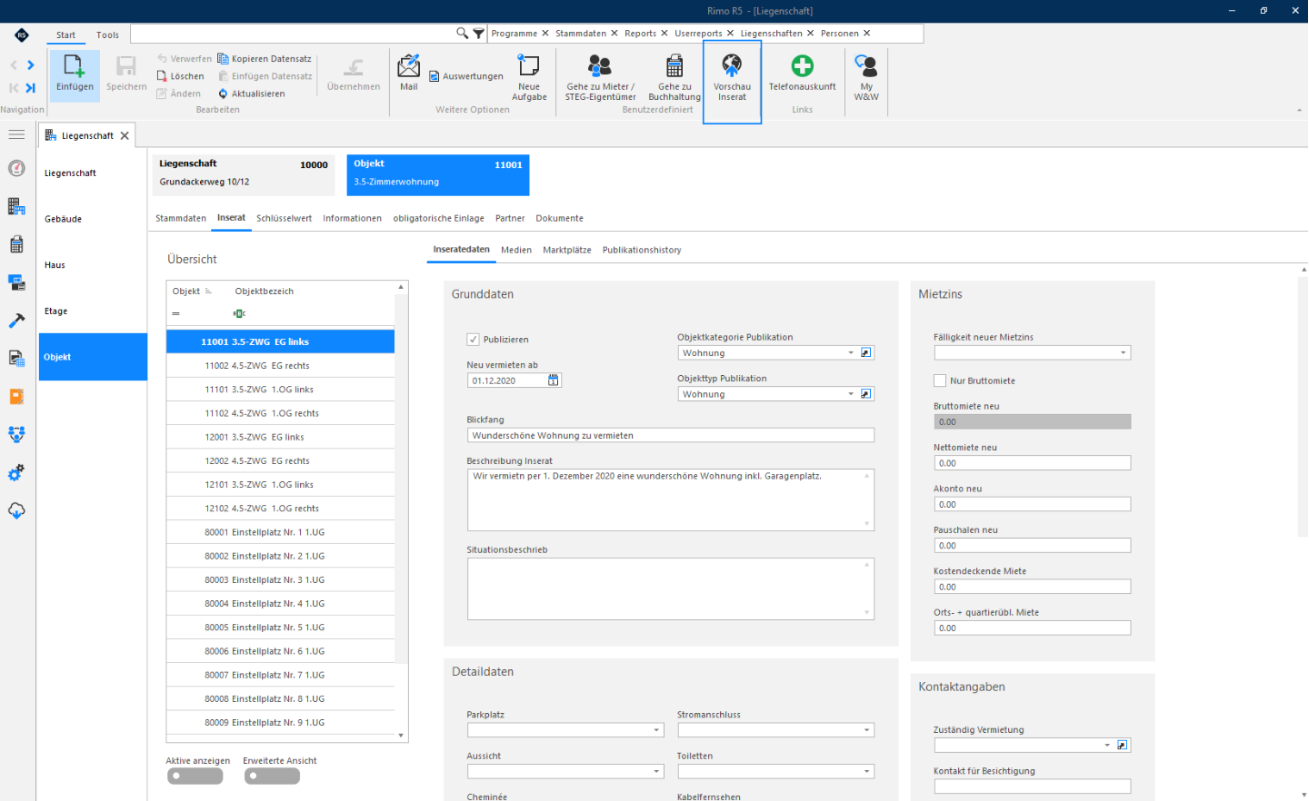The image size is (1309, 801).
Task: Click the Blickfang text field
Action: (670, 435)
